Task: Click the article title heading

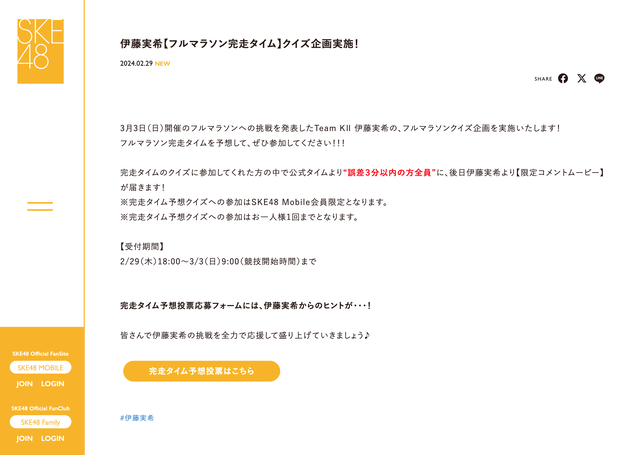Action: pos(240,44)
